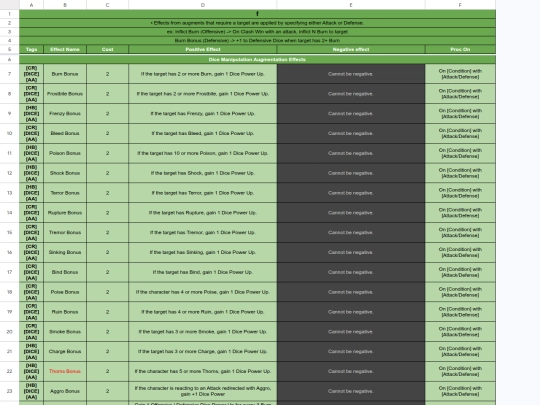The width and height of the screenshot is (540, 405).
Task: Click the Negative effect header cell
Action: (x=351, y=49)
